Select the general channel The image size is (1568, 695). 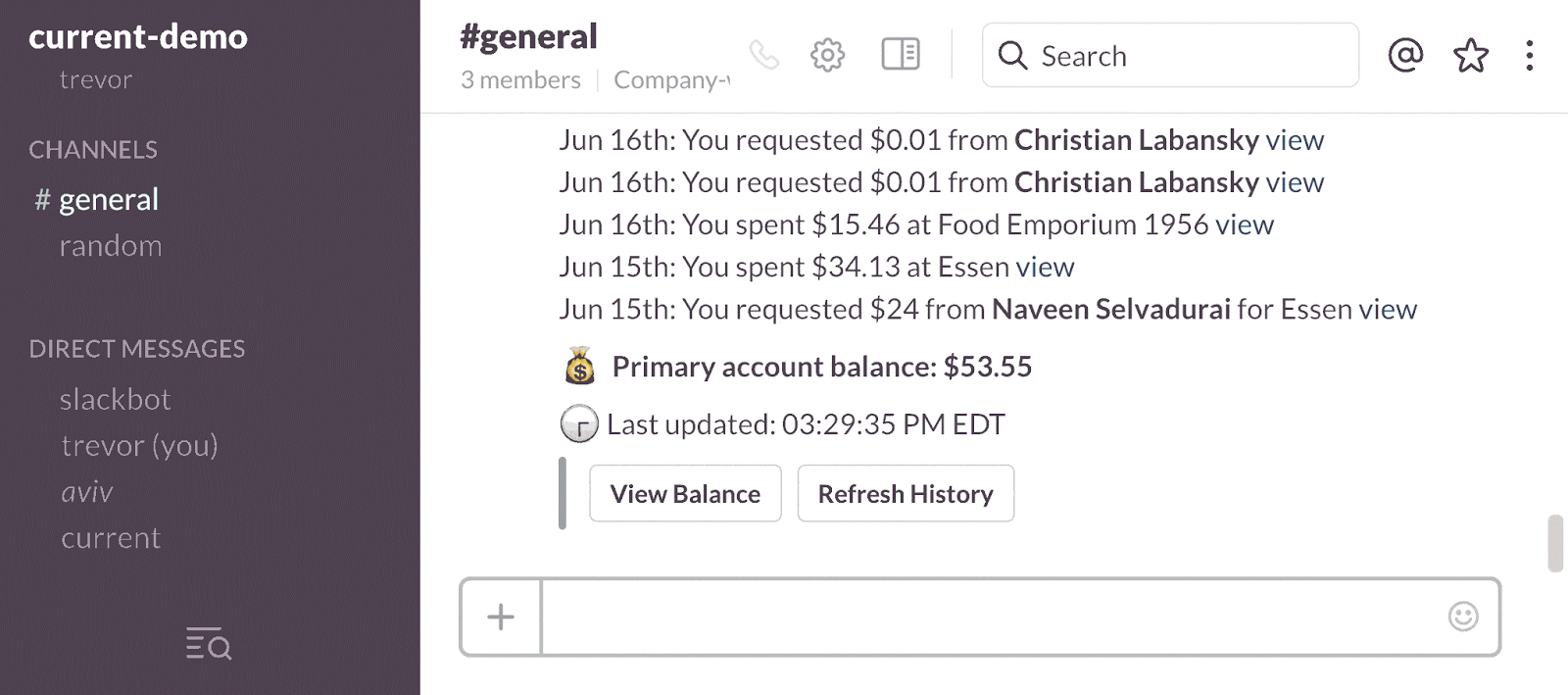click(x=108, y=200)
